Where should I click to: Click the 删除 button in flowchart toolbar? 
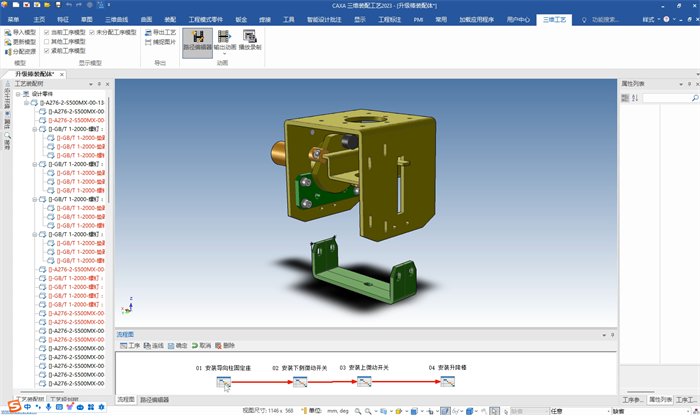point(225,345)
